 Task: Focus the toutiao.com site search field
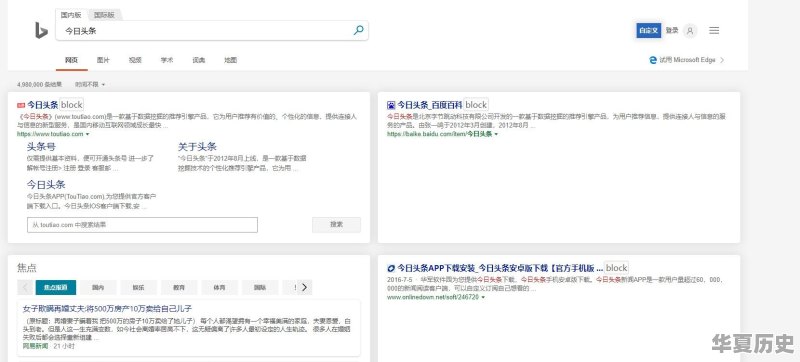142,225
